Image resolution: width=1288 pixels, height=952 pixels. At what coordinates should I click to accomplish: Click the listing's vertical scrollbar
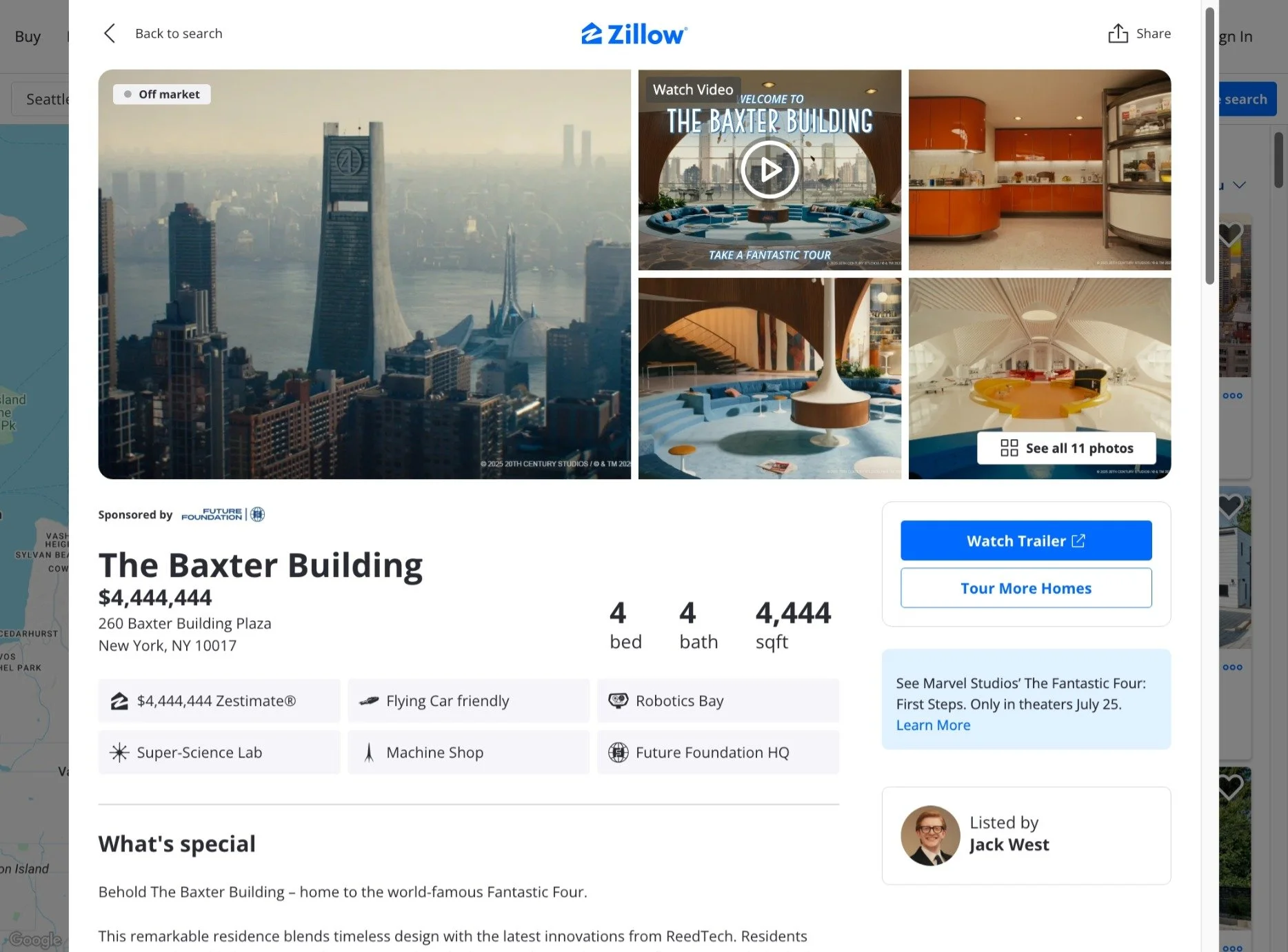pos(1209,146)
